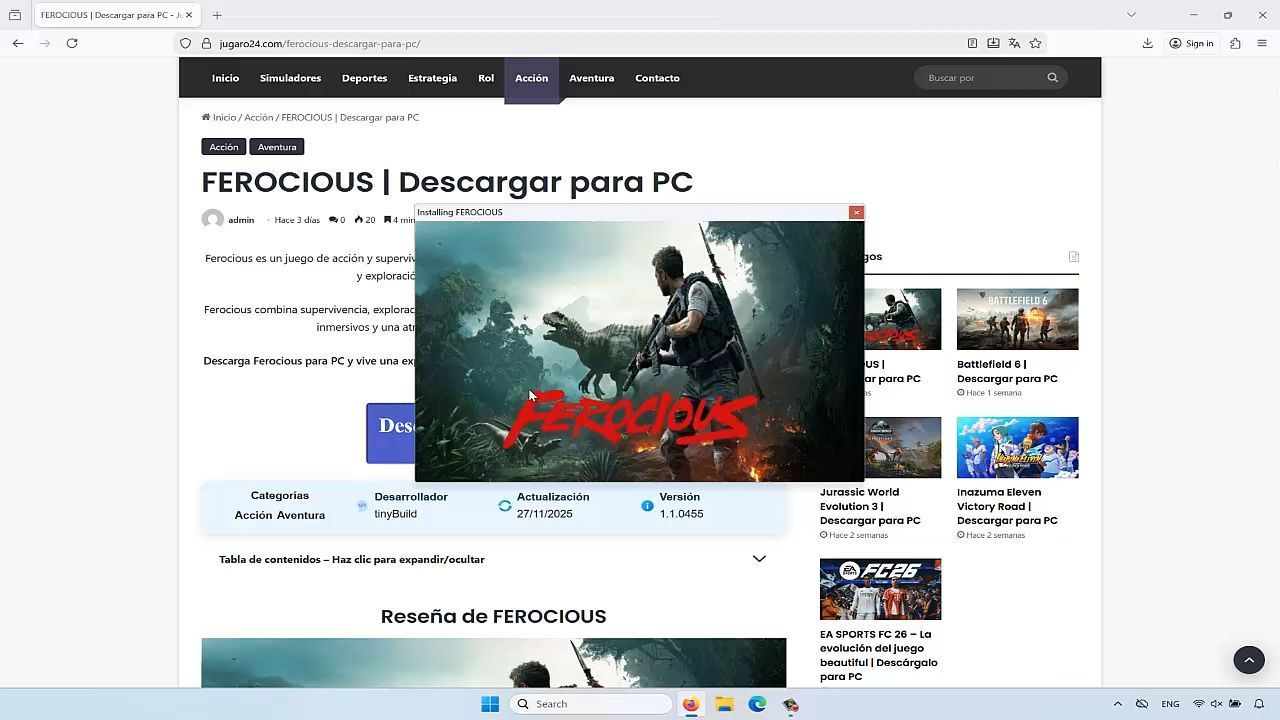Bookmark this page with the star icon
The width and height of the screenshot is (1280, 720).
[1035, 43]
